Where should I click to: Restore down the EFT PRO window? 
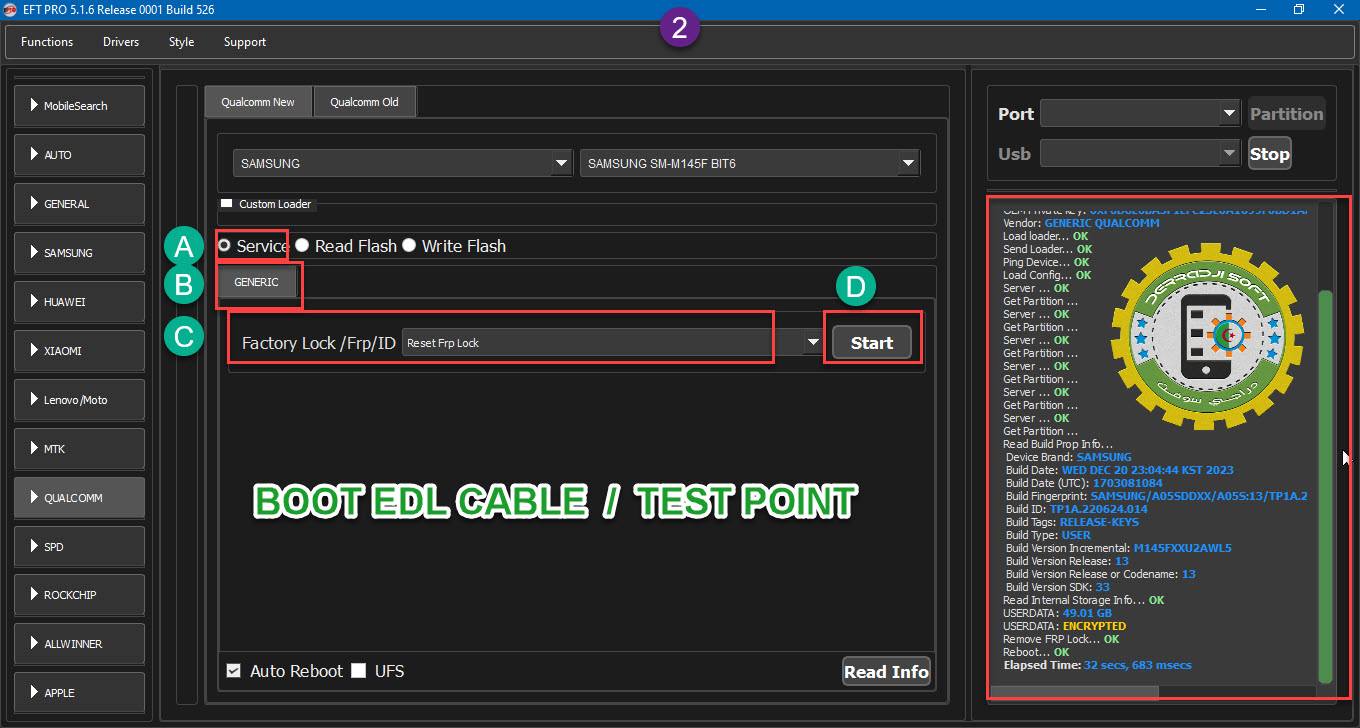point(1299,10)
